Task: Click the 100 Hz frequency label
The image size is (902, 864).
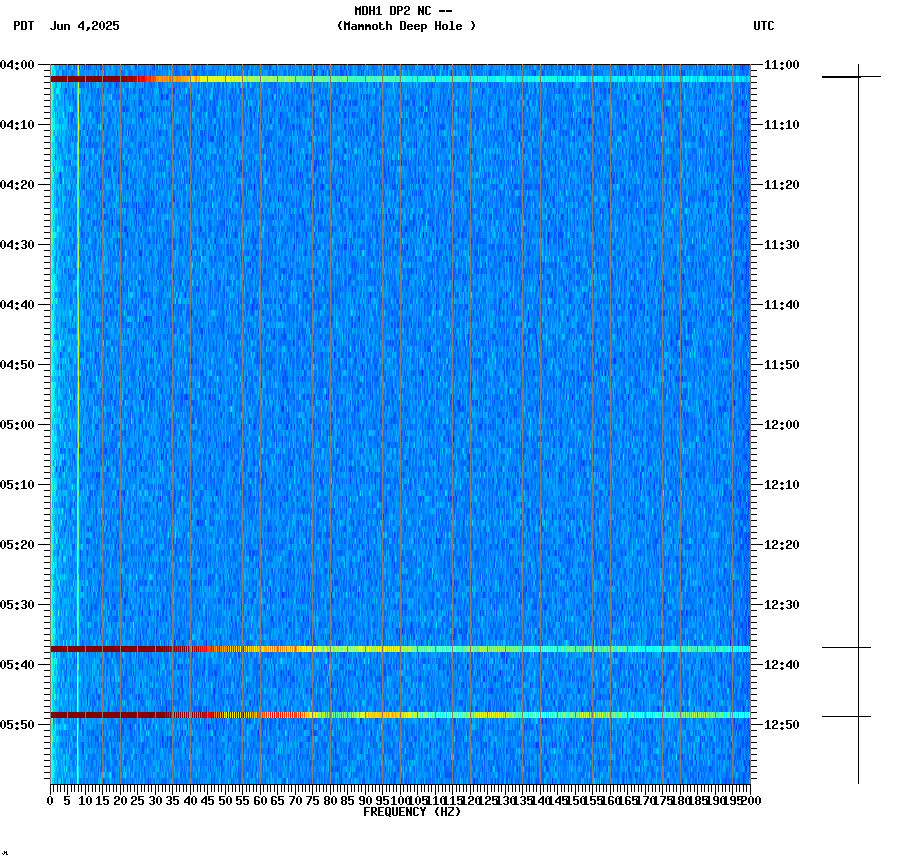Action: [x=401, y=801]
